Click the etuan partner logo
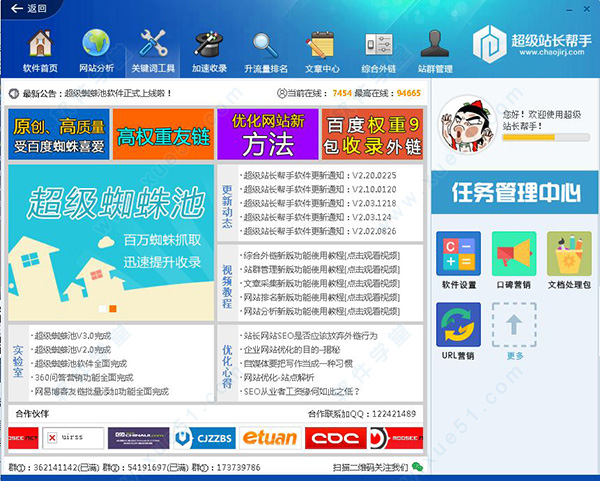600x481 pixels. point(271,438)
